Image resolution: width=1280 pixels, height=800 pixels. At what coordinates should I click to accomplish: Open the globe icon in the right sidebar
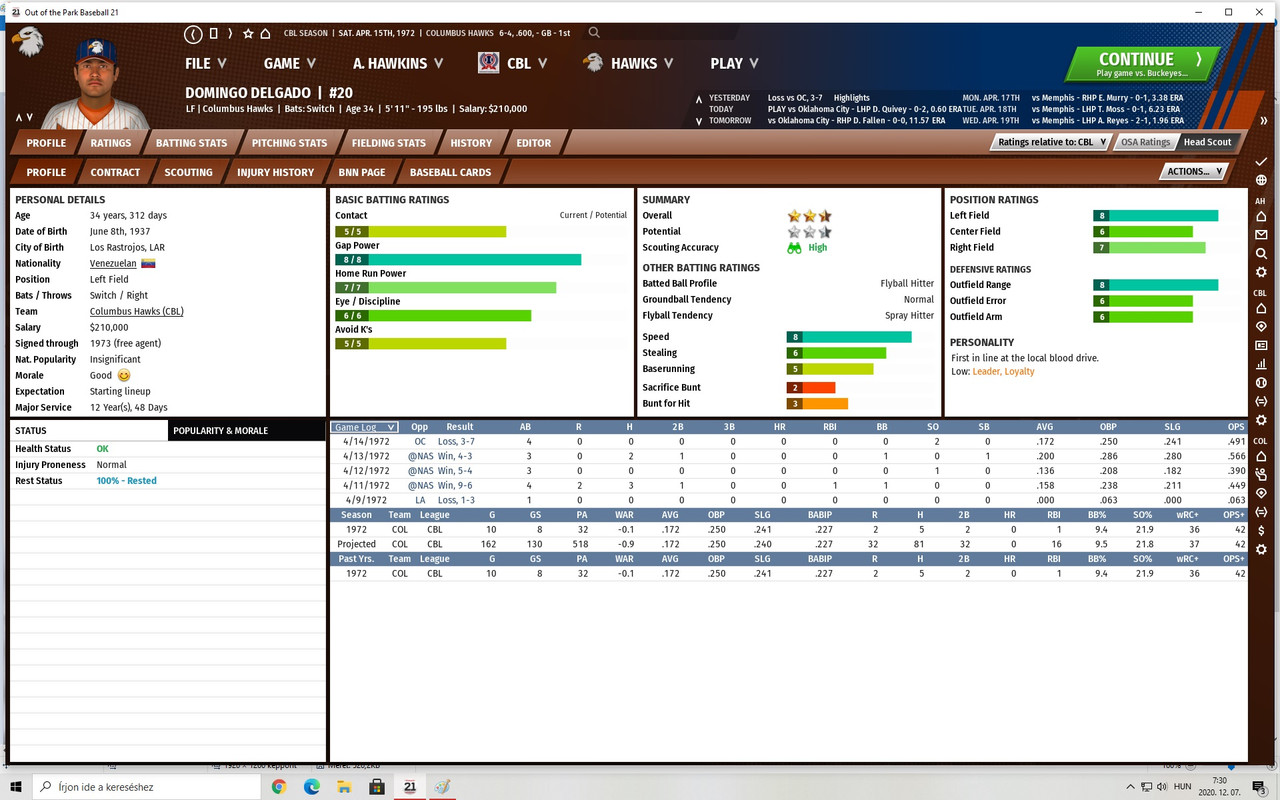(x=1261, y=181)
